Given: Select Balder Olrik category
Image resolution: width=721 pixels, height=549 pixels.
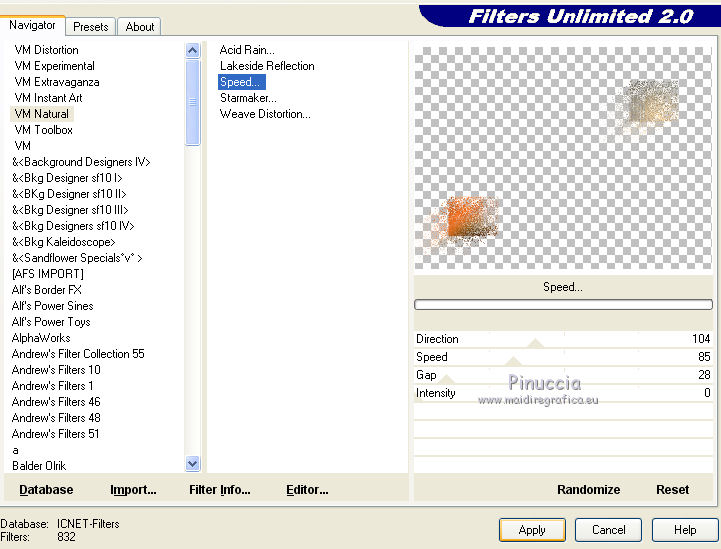Looking at the screenshot, I should pyautogui.click(x=39, y=466).
